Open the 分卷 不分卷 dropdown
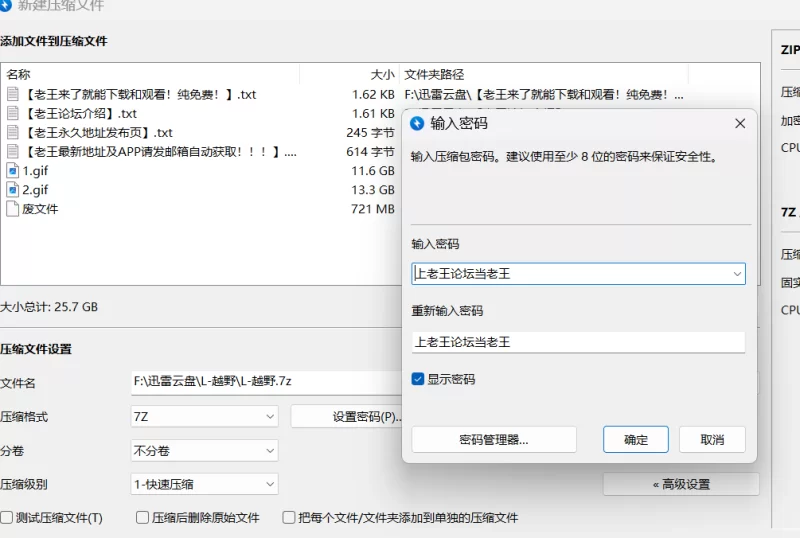Image resolution: width=800 pixels, height=538 pixels. (x=204, y=451)
